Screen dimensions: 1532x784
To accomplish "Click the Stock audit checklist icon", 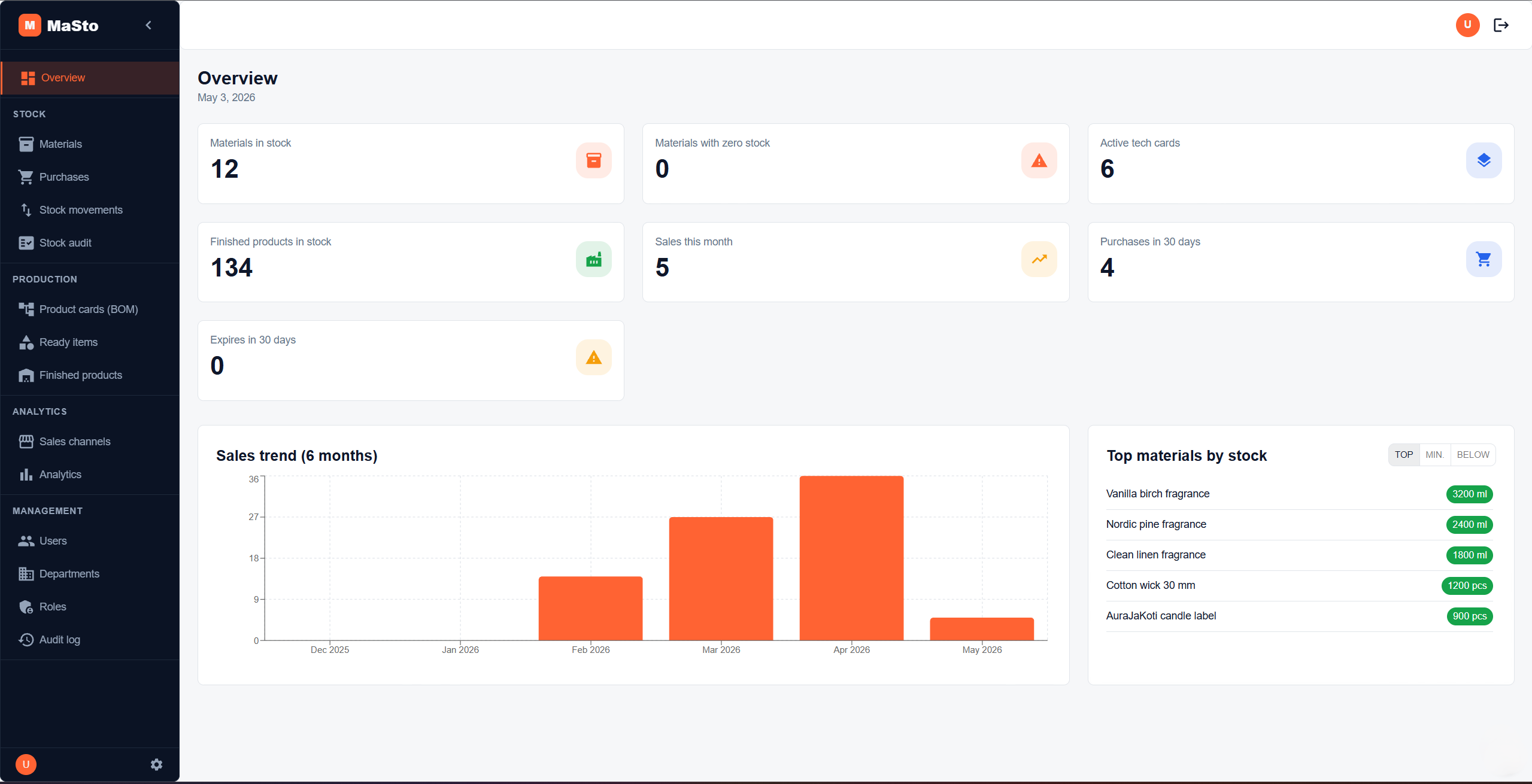I will point(26,243).
